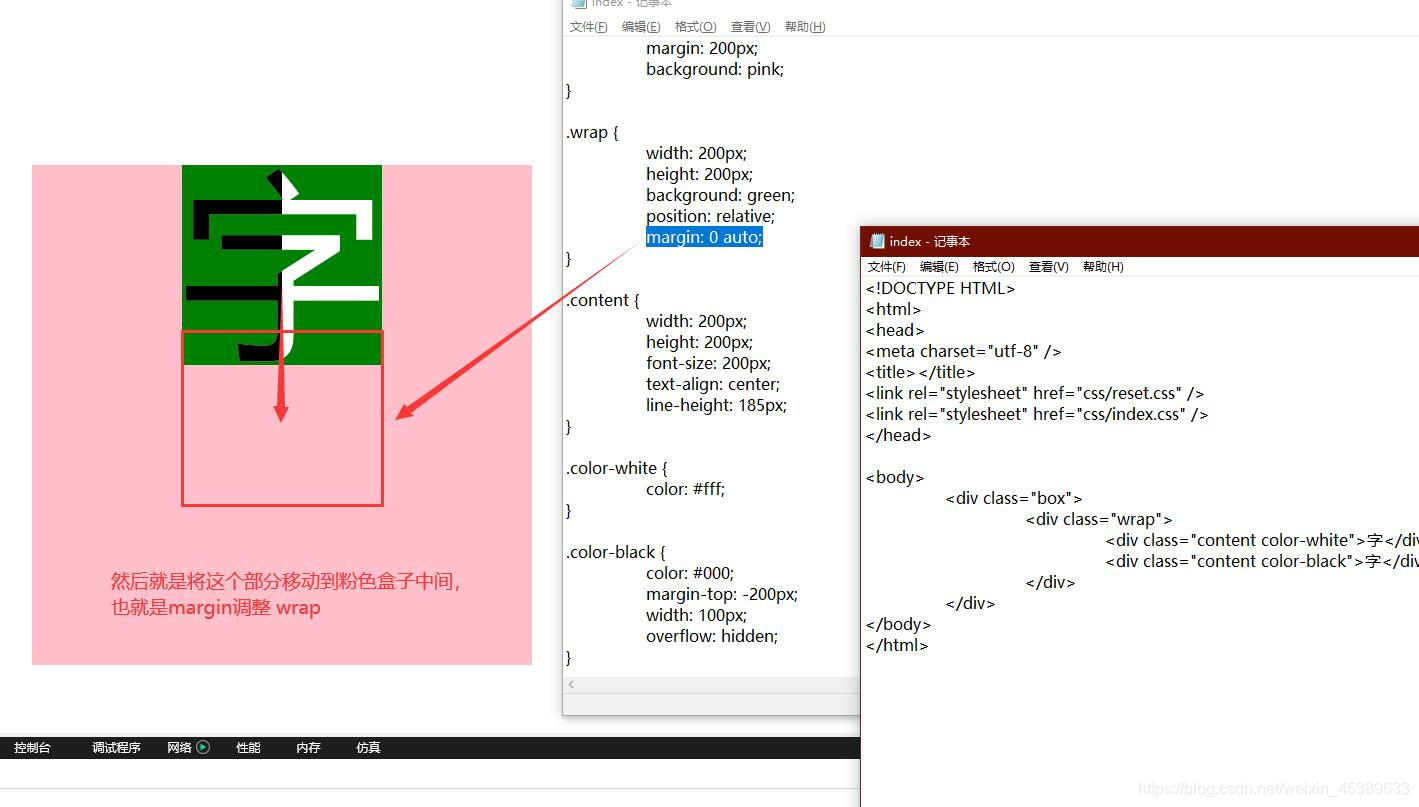
Task: Click the '</html>' closing tag line
Action: pyautogui.click(x=897, y=645)
